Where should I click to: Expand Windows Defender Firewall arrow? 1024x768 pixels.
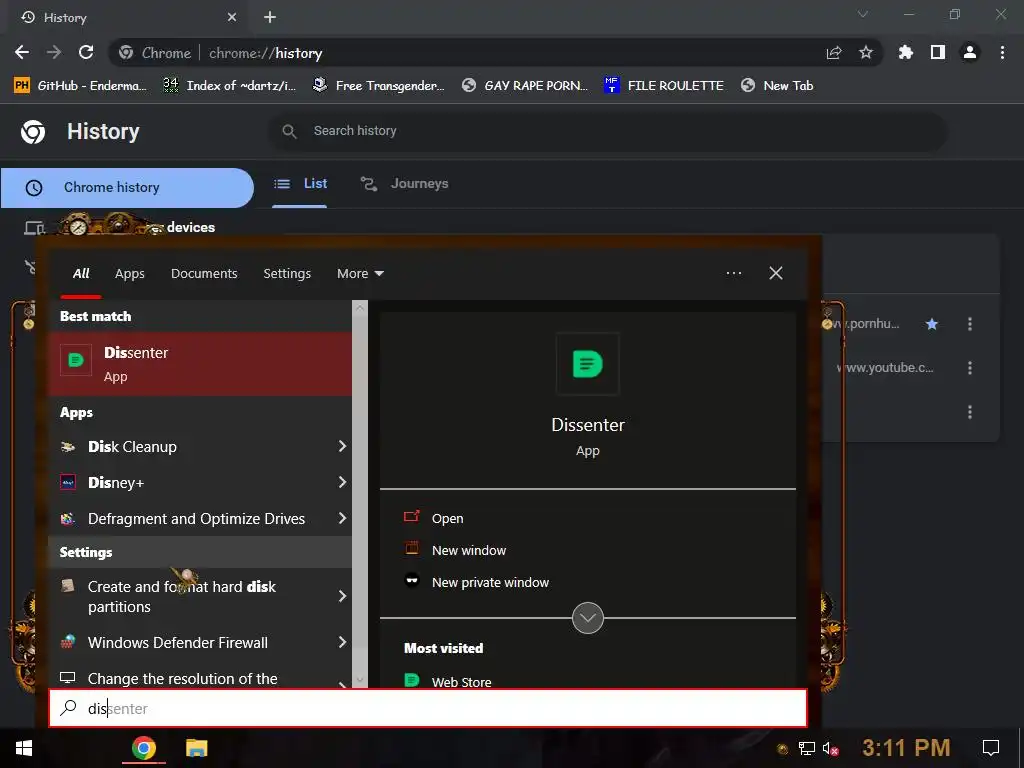[x=342, y=642]
